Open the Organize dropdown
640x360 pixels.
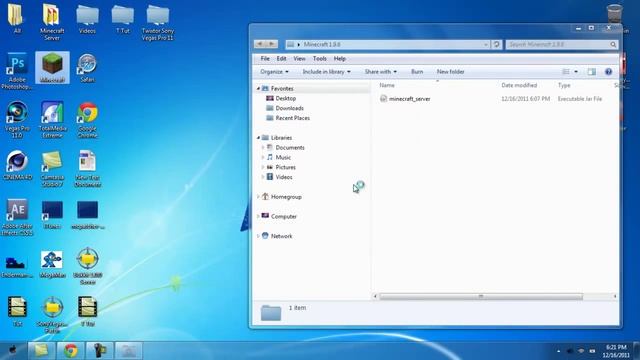pos(274,72)
